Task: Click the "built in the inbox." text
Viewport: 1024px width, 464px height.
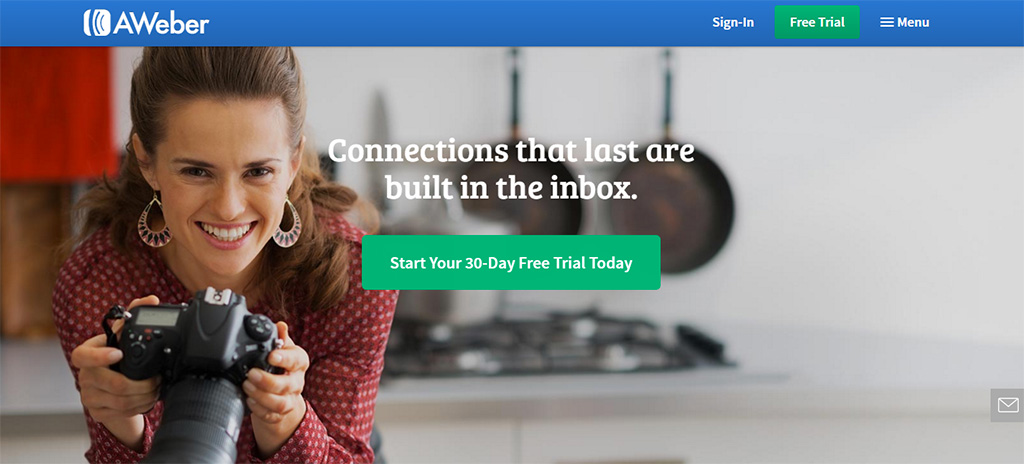Action: click(x=511, y=188)
